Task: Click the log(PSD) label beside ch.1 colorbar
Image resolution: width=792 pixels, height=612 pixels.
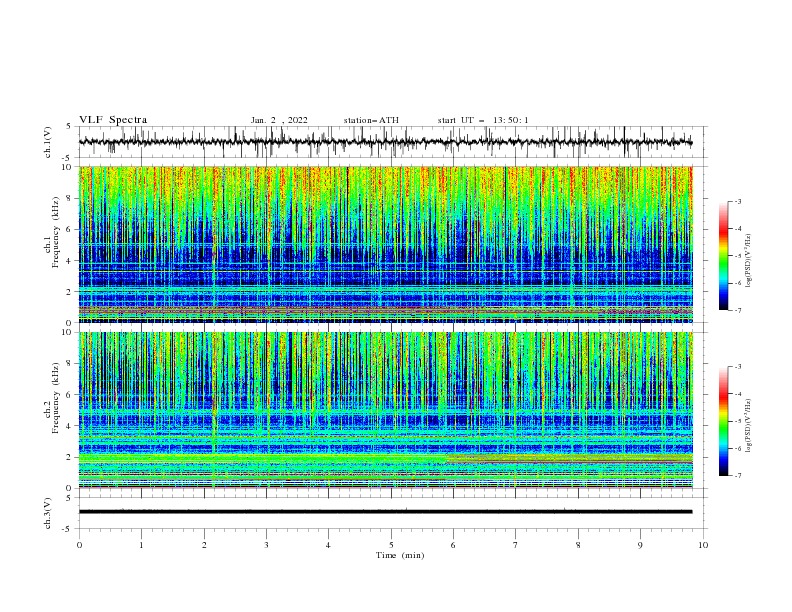Action: 749,261
